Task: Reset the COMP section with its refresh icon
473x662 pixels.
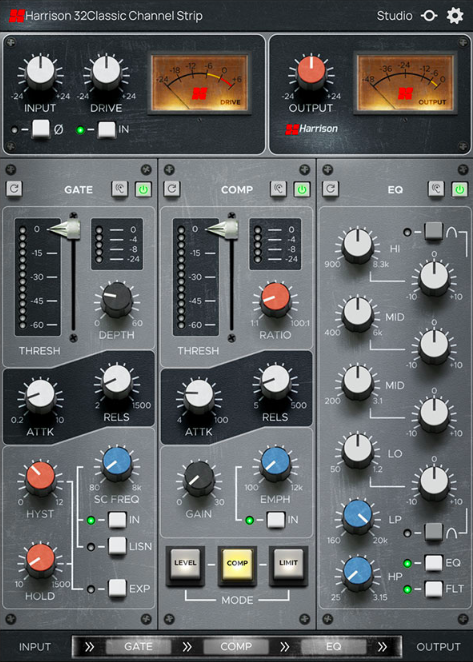Action: point(172,189)
